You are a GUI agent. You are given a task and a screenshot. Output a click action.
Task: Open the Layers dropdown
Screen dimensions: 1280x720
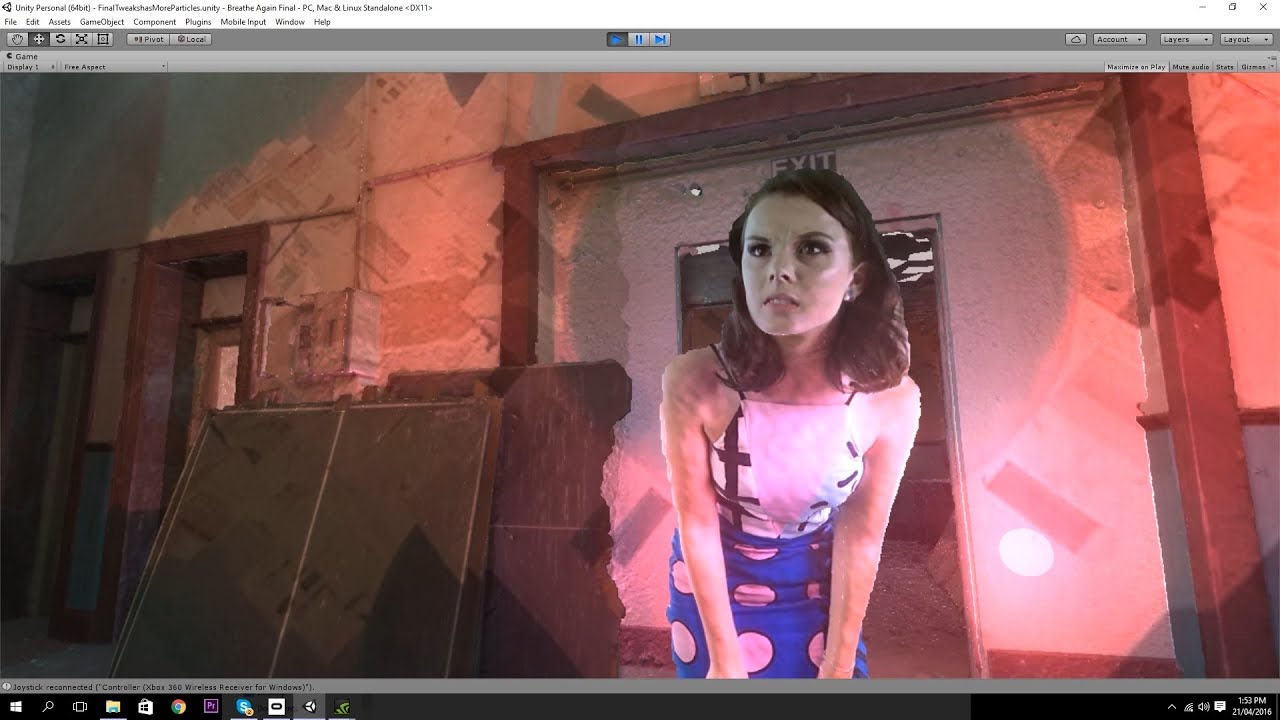point(1185,39)
